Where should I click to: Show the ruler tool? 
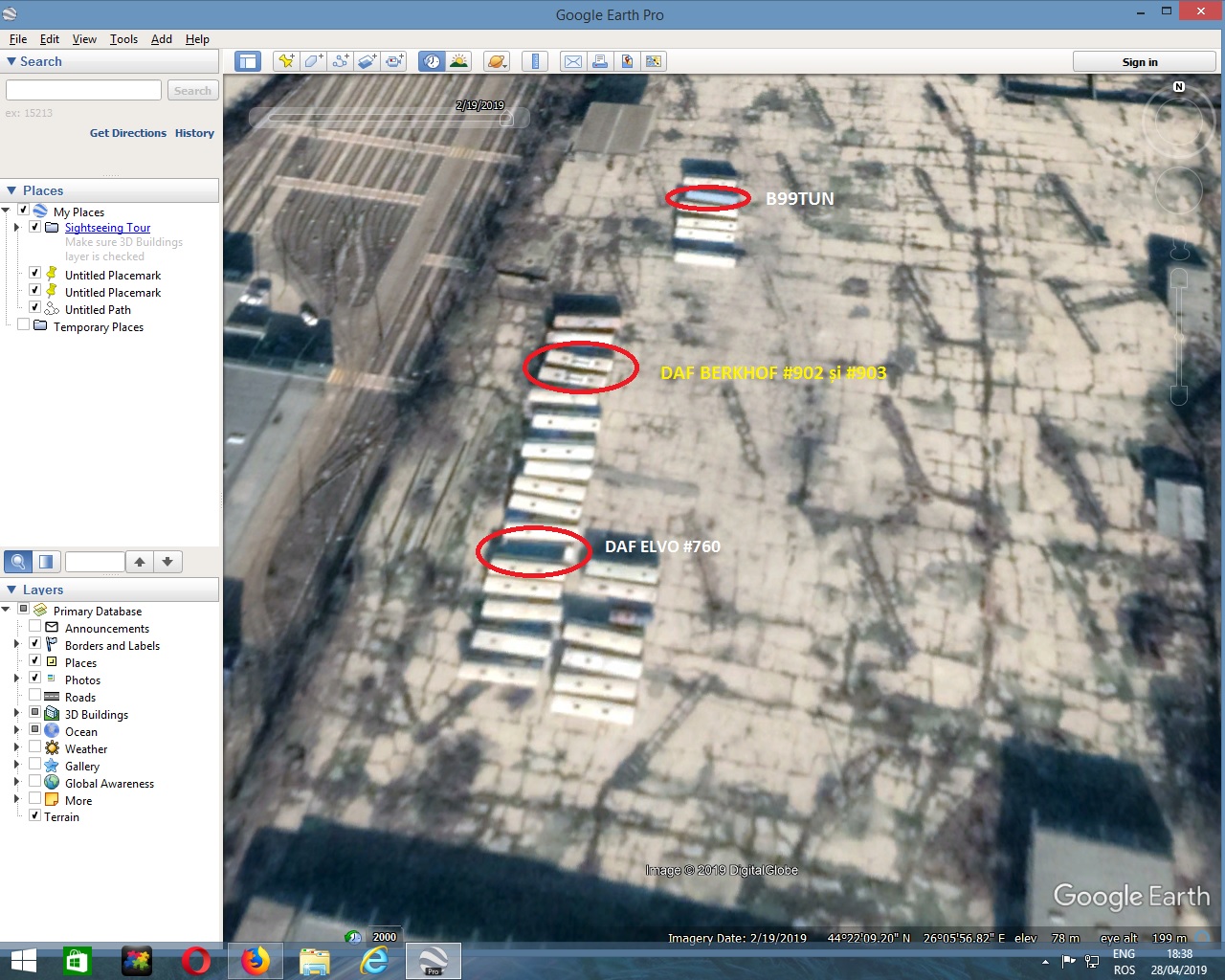click(535, 61)
